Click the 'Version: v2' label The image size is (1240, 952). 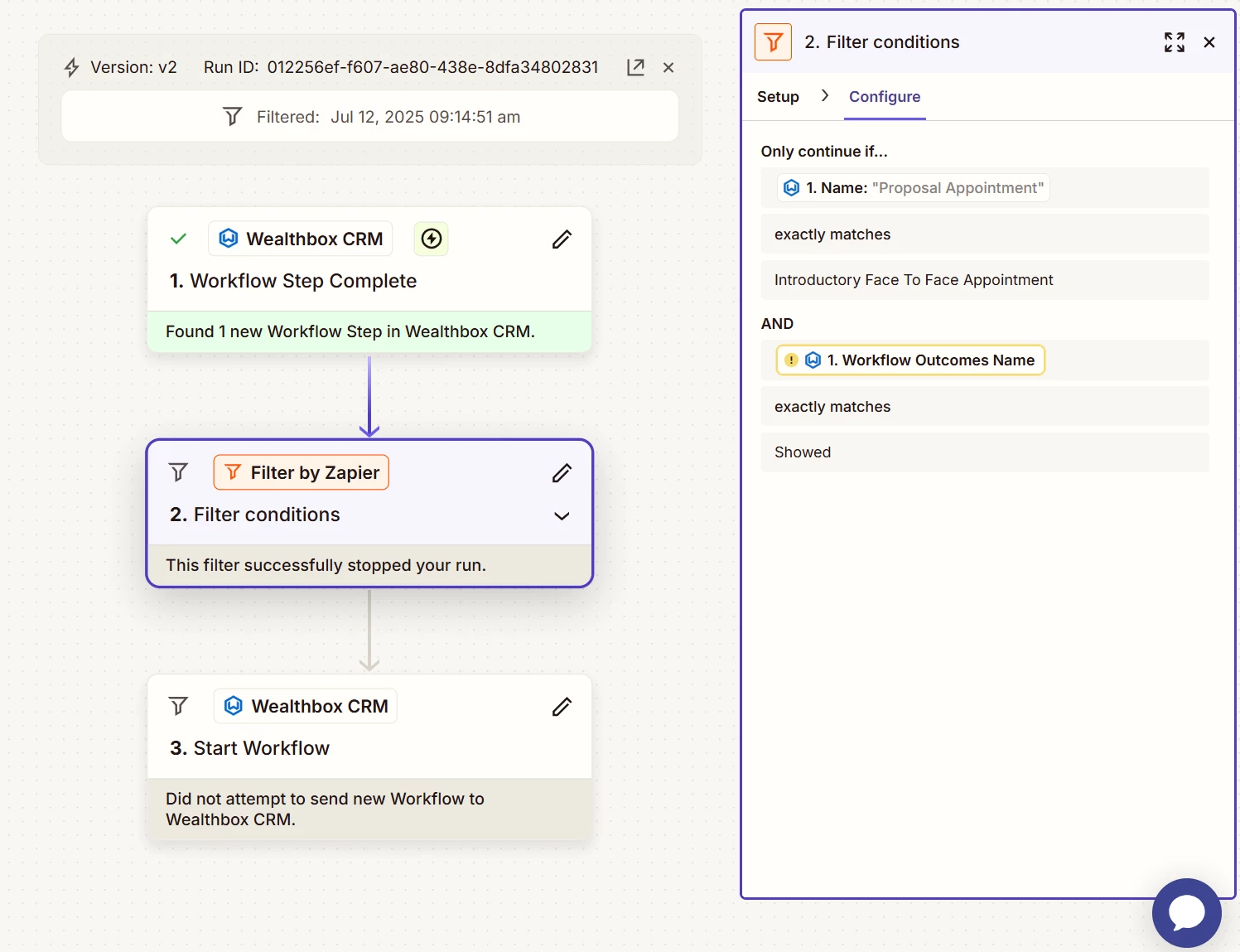click(x=133, y=67)
